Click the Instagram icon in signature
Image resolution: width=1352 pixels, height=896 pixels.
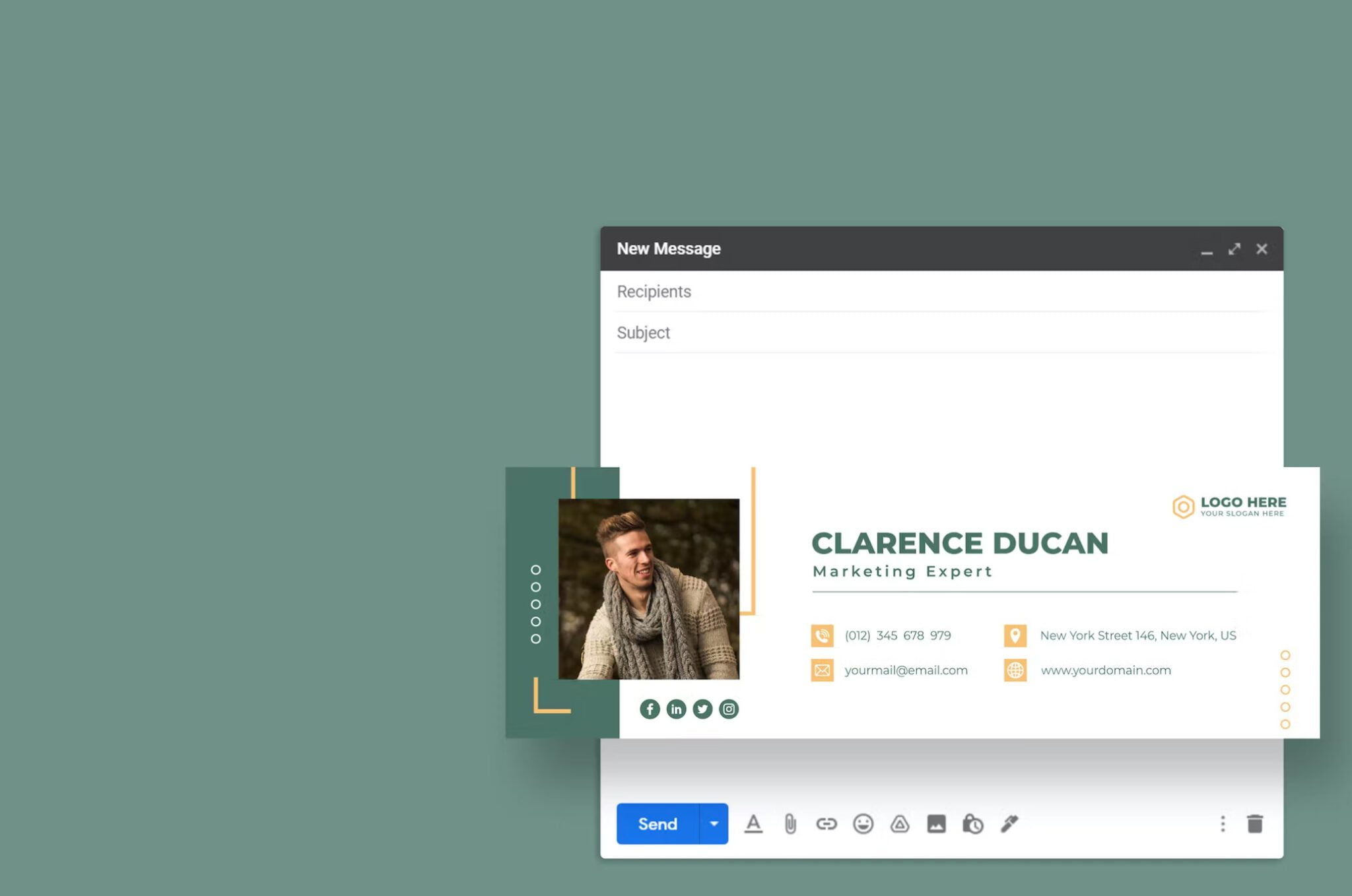[729, 709]
